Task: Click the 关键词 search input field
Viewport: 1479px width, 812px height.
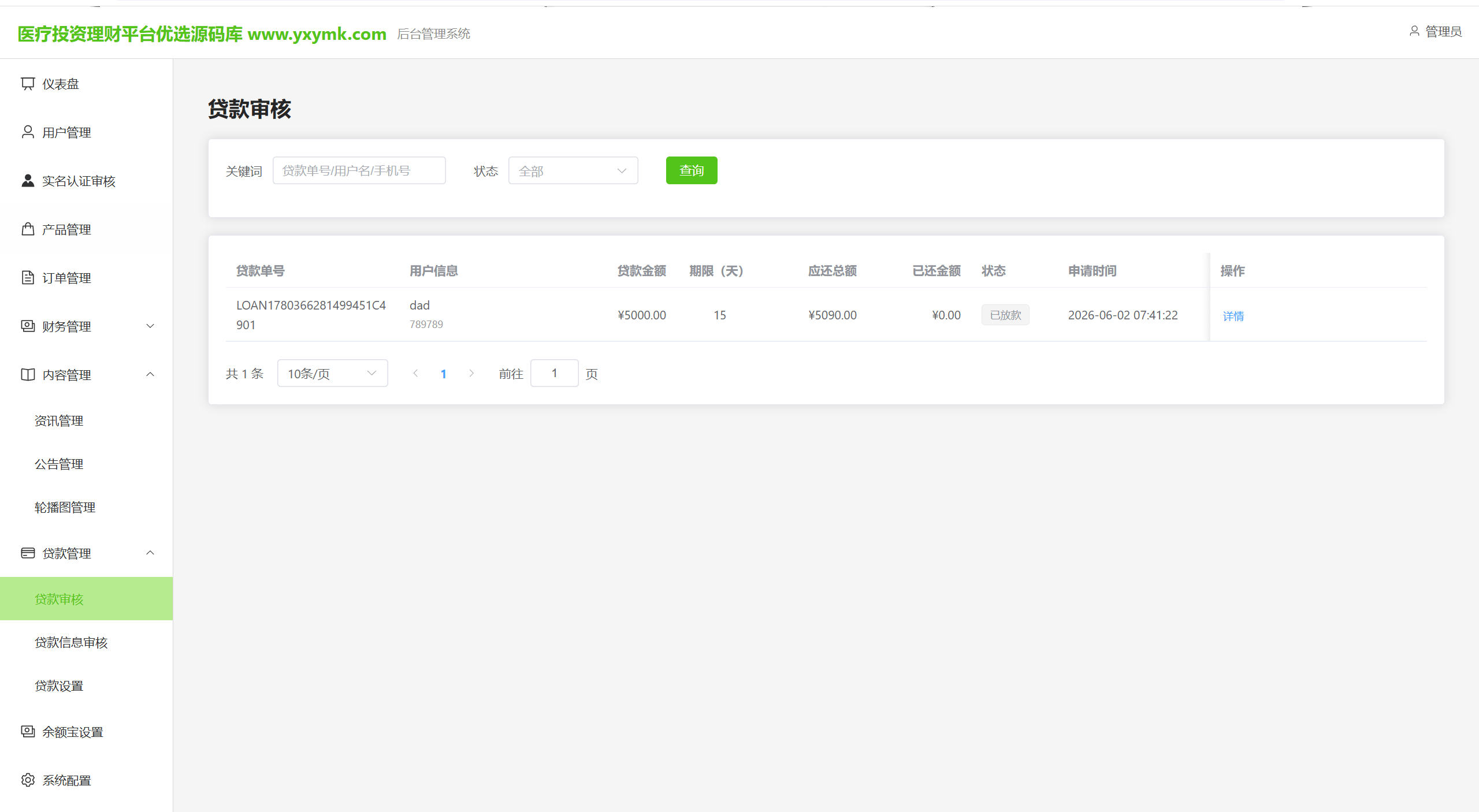Action: 359,170
